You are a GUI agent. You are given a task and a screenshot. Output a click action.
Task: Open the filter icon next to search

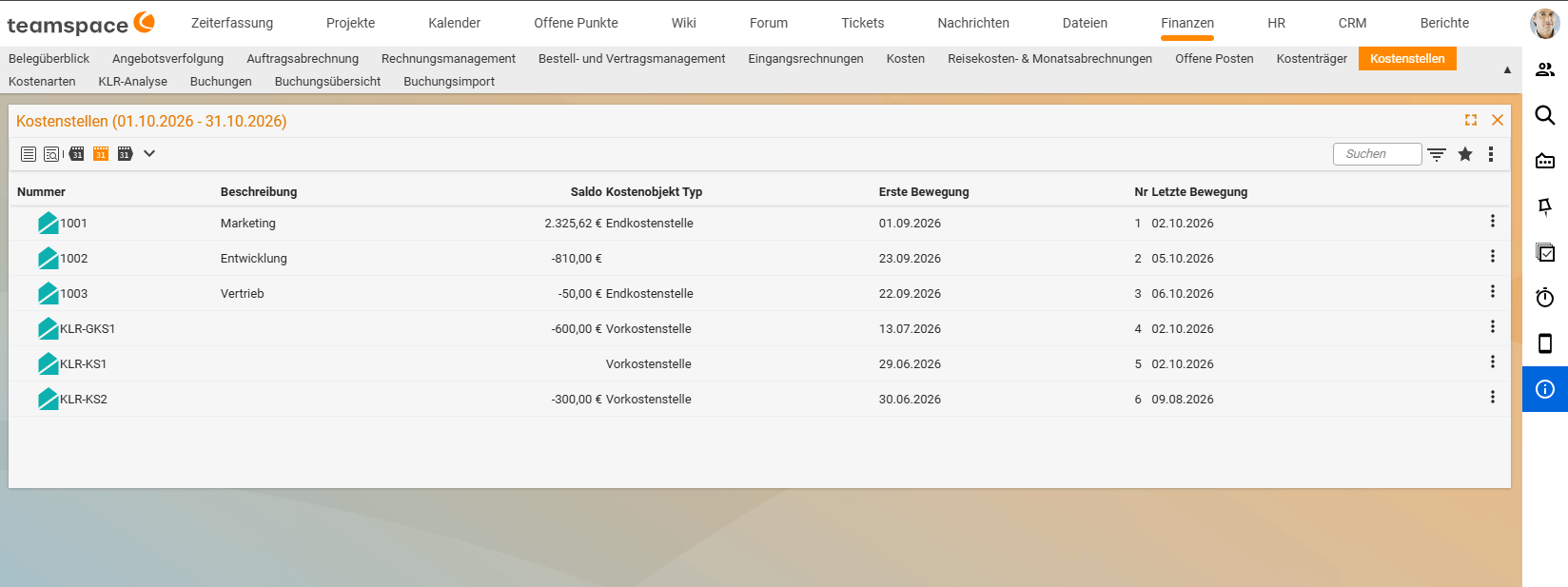[1437, 154]
